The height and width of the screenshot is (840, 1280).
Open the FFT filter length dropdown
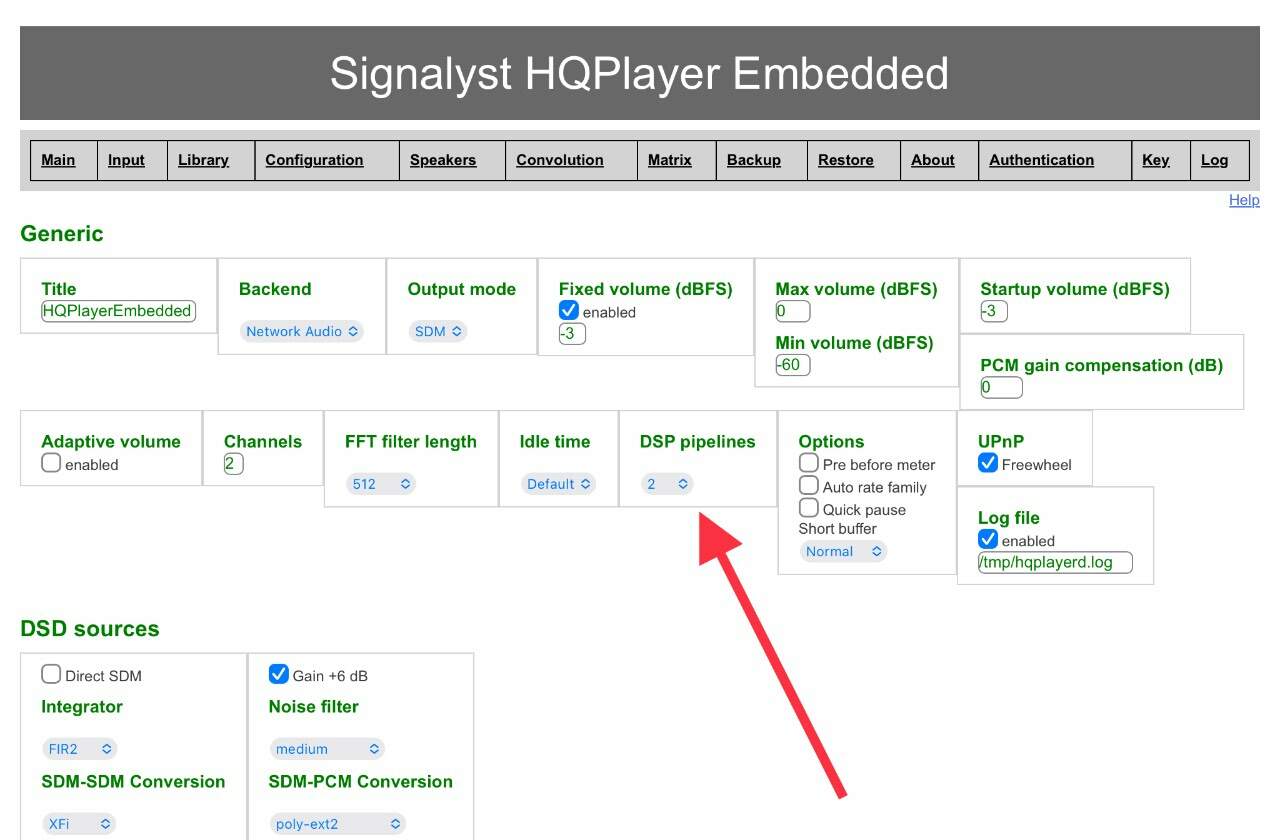(381, 484)
